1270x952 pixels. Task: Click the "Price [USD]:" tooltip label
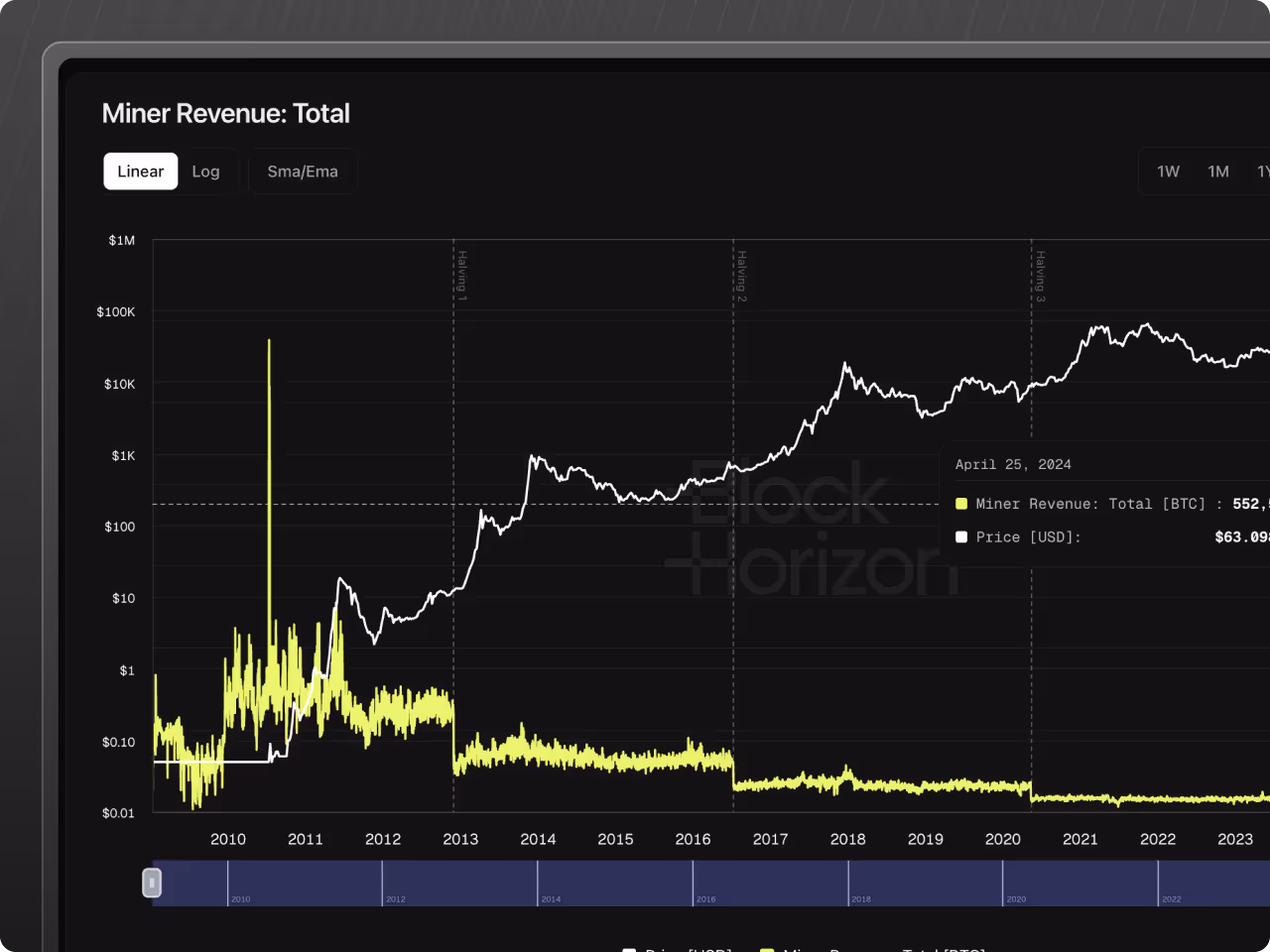pos(1028,536)
